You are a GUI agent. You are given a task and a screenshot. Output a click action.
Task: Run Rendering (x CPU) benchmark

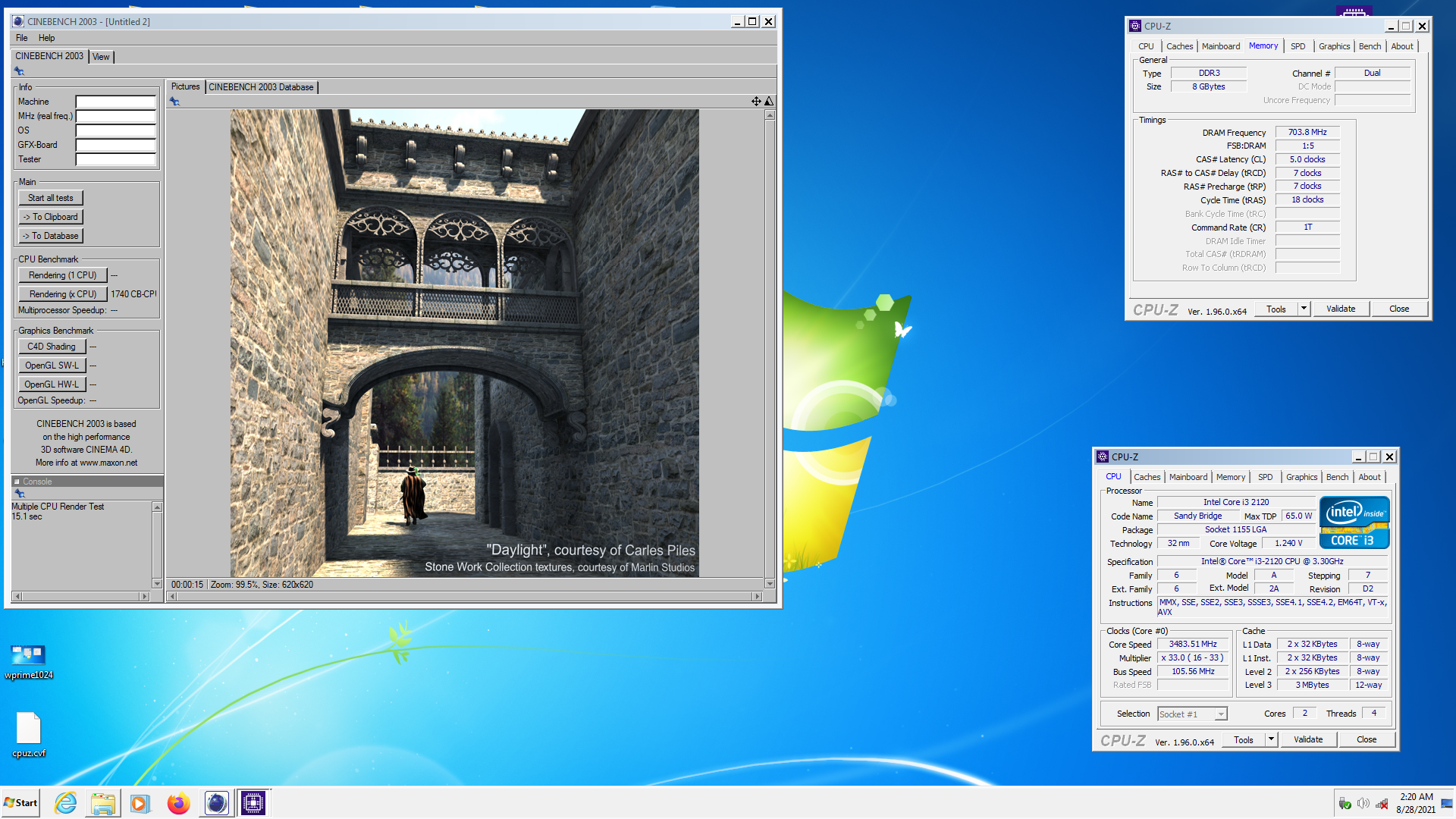pos(63,294)
